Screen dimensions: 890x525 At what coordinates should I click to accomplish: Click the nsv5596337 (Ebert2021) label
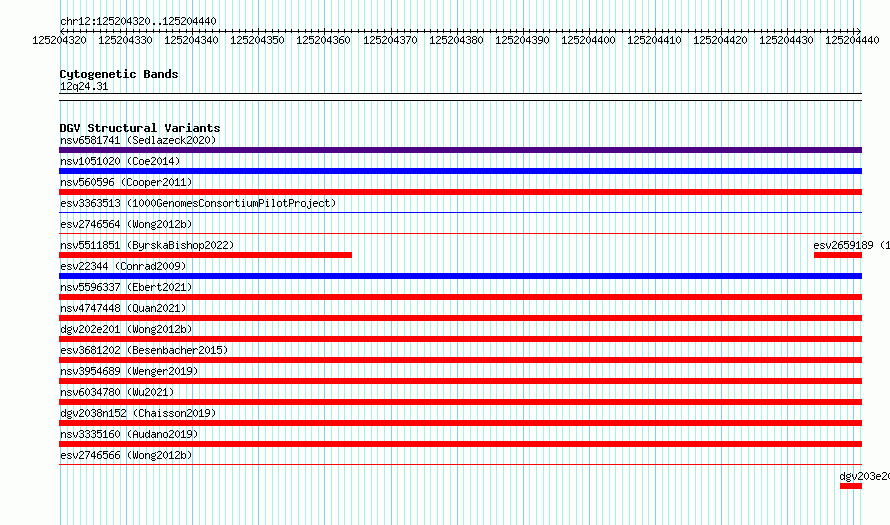pos(126,287)
